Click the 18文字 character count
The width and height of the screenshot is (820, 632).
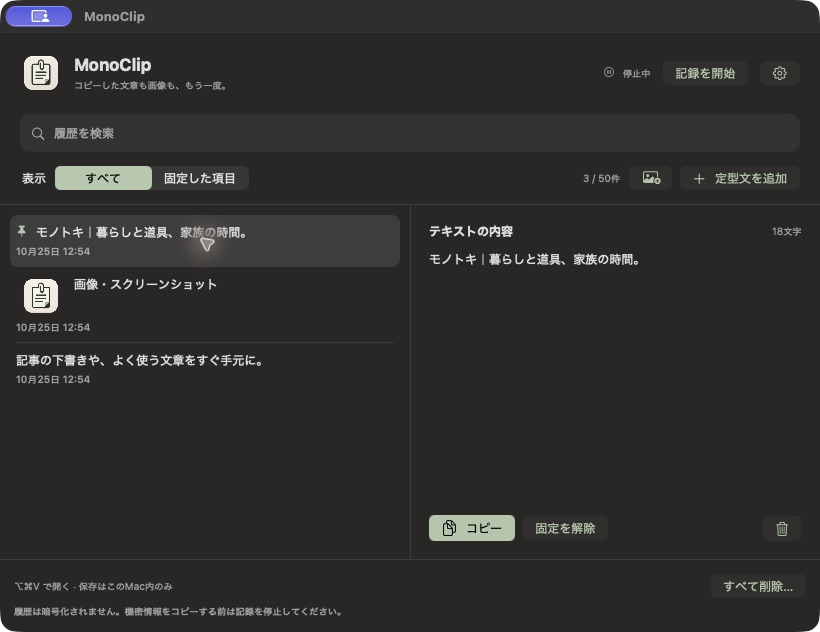click(x=786, y=231)
